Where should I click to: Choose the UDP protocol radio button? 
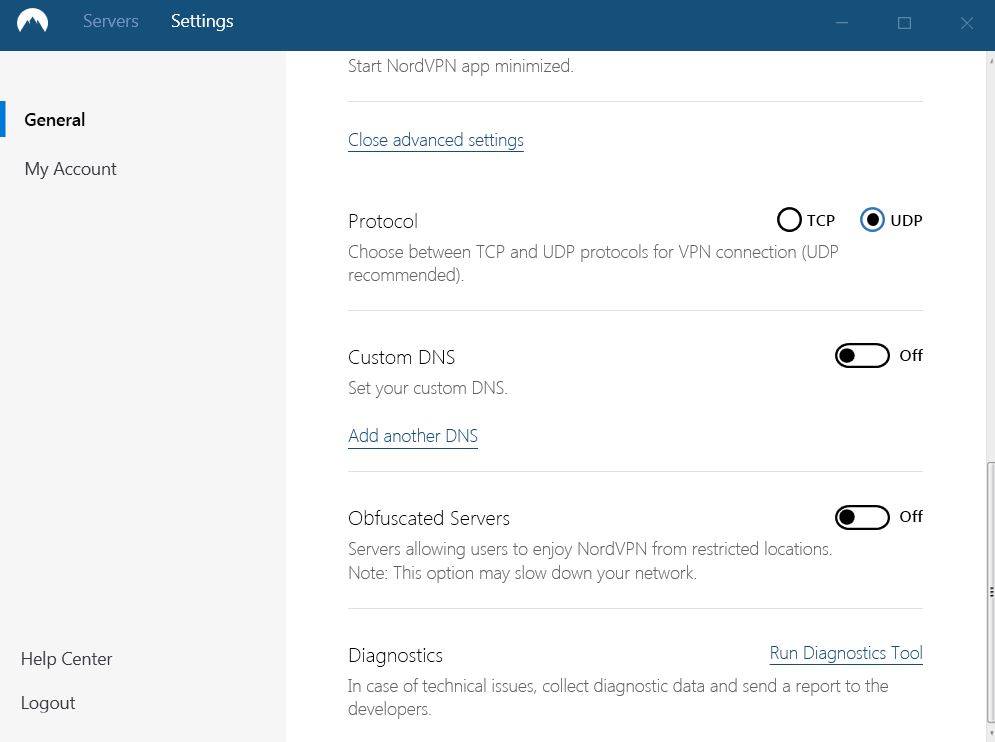pyautogui.click(x=872, y=220)
